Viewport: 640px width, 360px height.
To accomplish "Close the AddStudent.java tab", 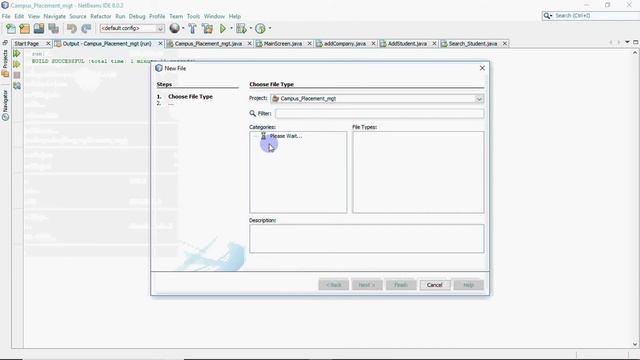I will point(434,43).
